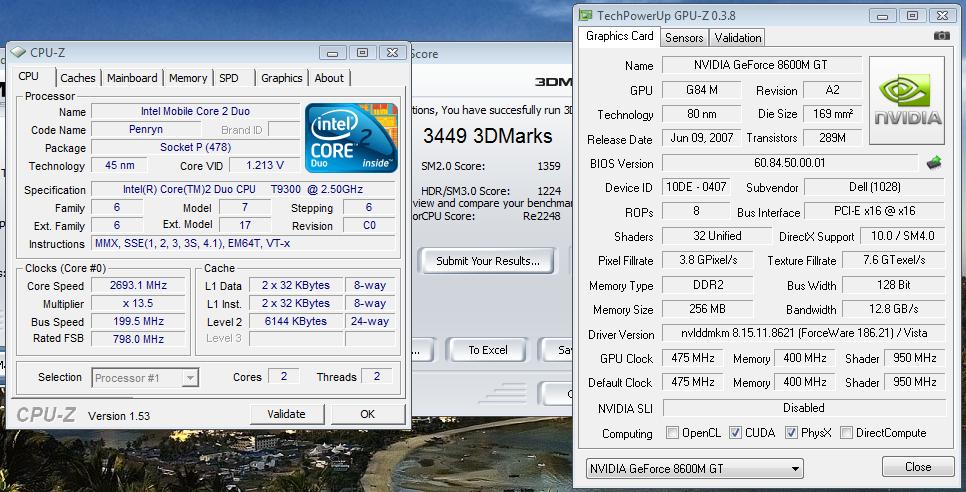Click the OK button in CPU-Z
This screenshot has width=966, height=492.
[368, 414]
